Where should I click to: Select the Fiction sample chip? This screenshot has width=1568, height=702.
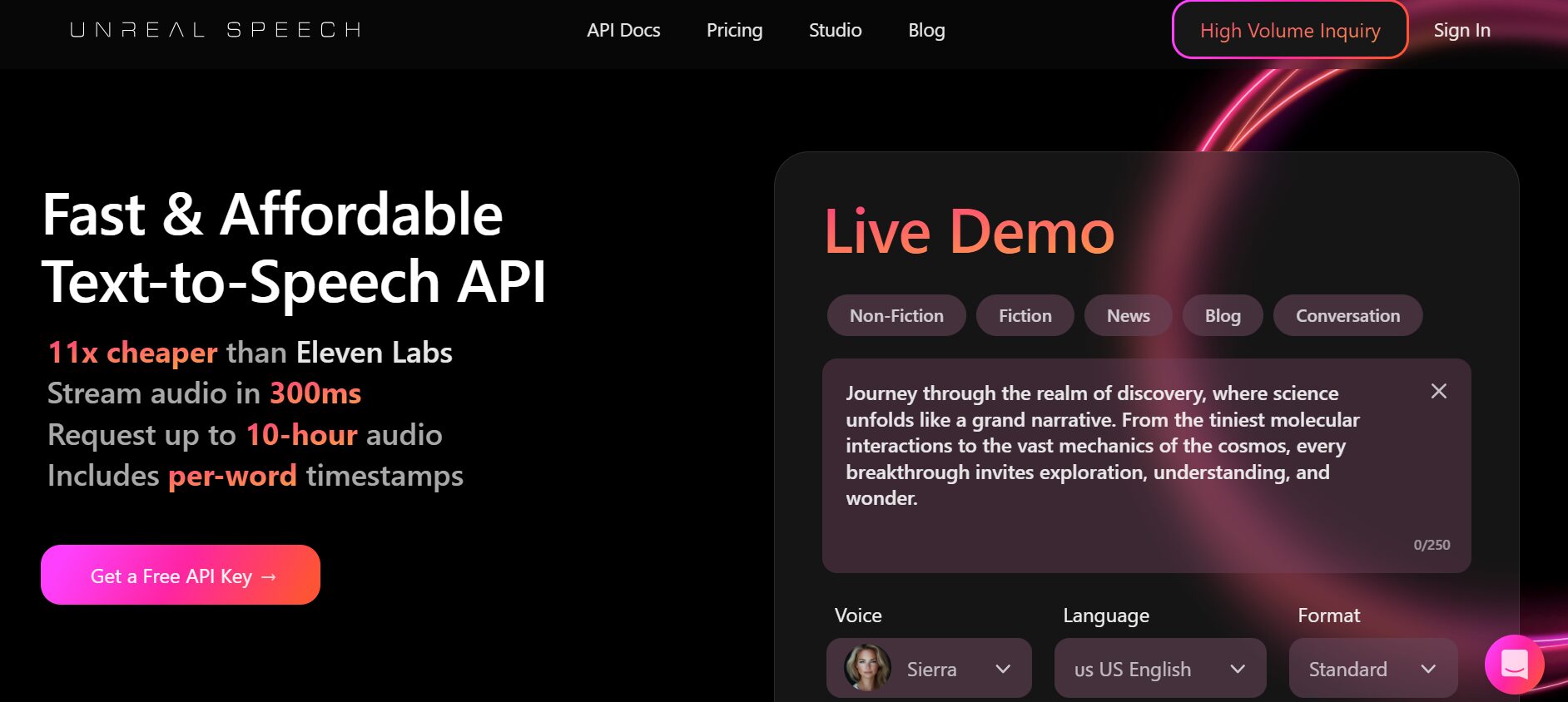(x=1025, y=315)
